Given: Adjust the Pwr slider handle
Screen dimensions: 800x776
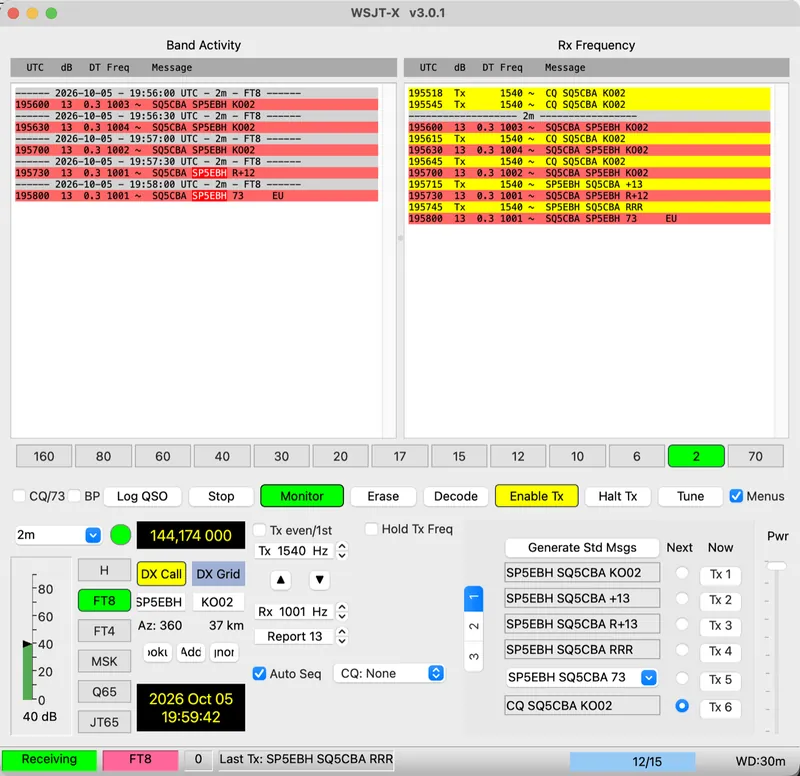Looking at the screenshot, I should click(x=776, y=565).
